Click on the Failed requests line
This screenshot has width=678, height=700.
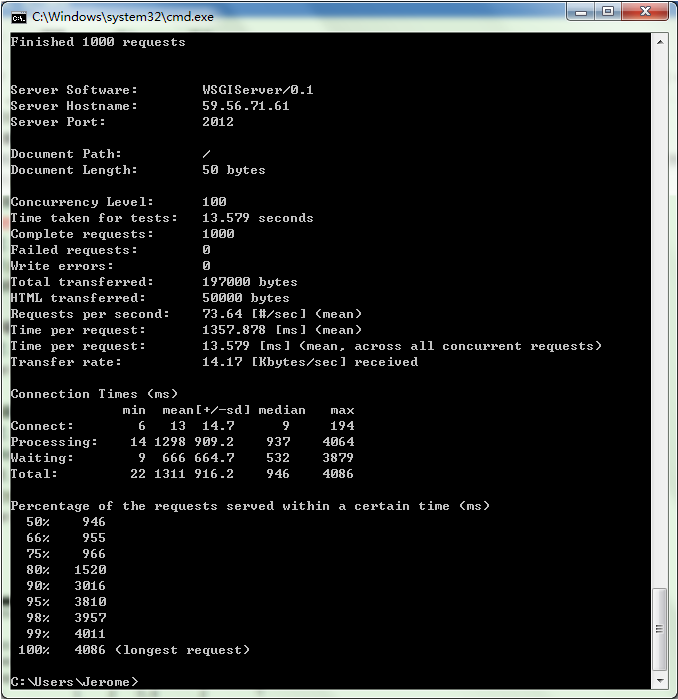(x=111, y=250)
